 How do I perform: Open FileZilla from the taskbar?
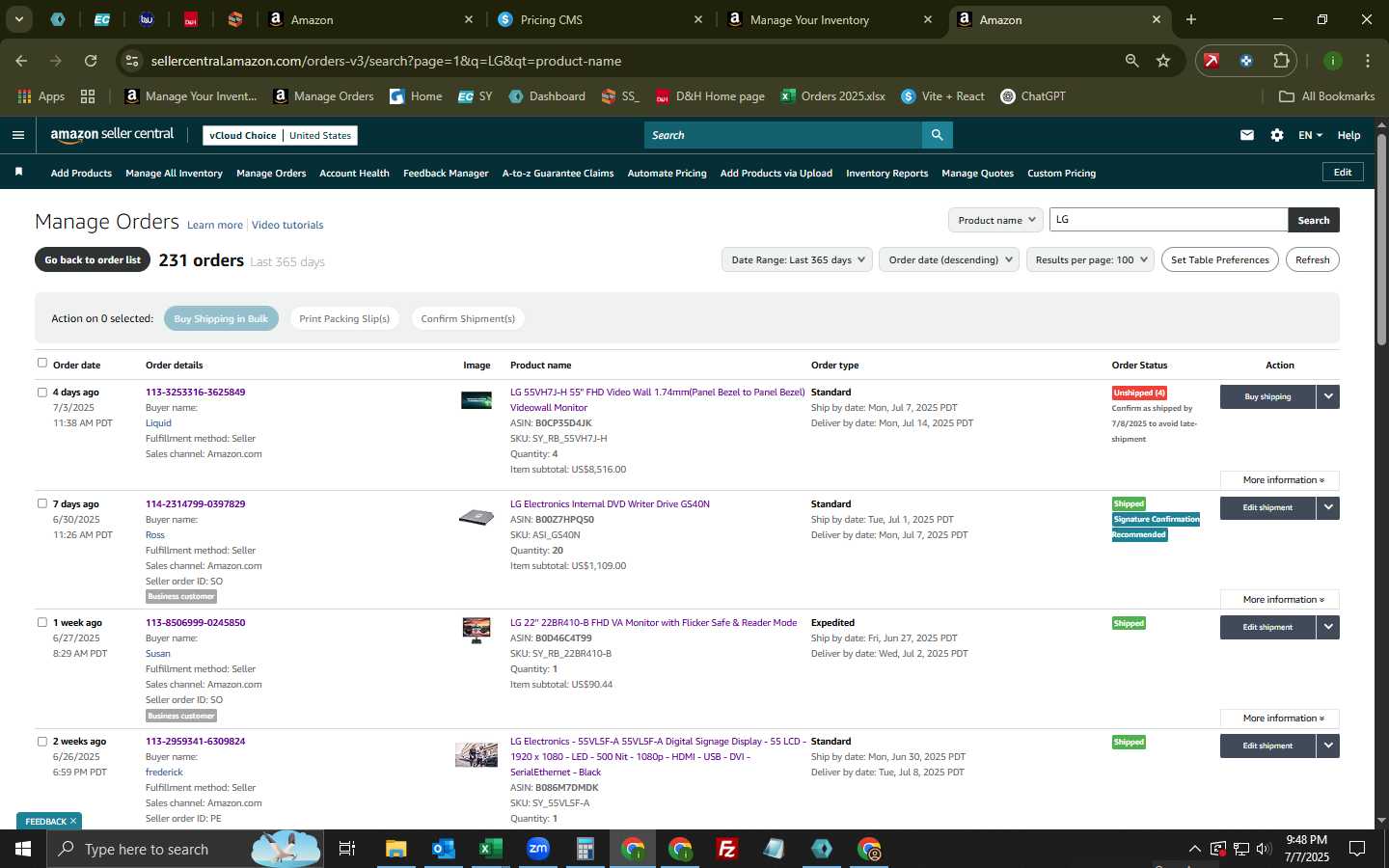(x=727, y=849)
